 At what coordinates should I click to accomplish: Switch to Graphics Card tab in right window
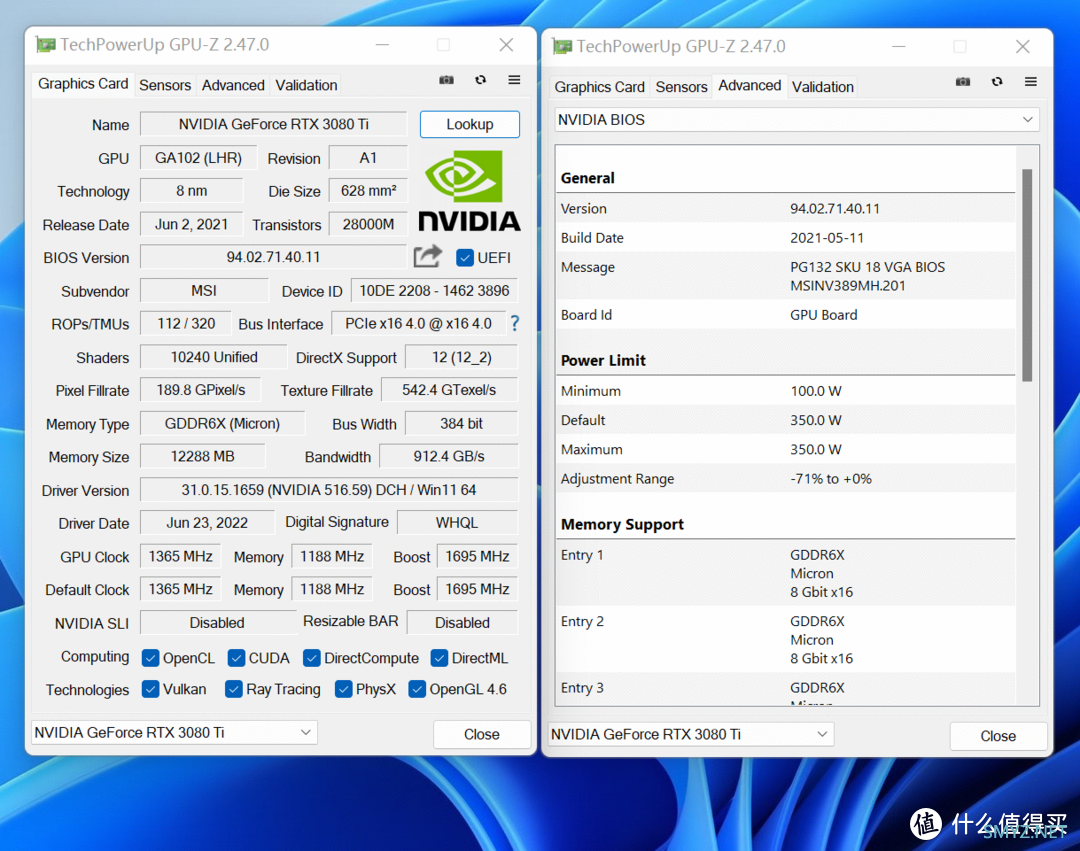pos(599,87)
